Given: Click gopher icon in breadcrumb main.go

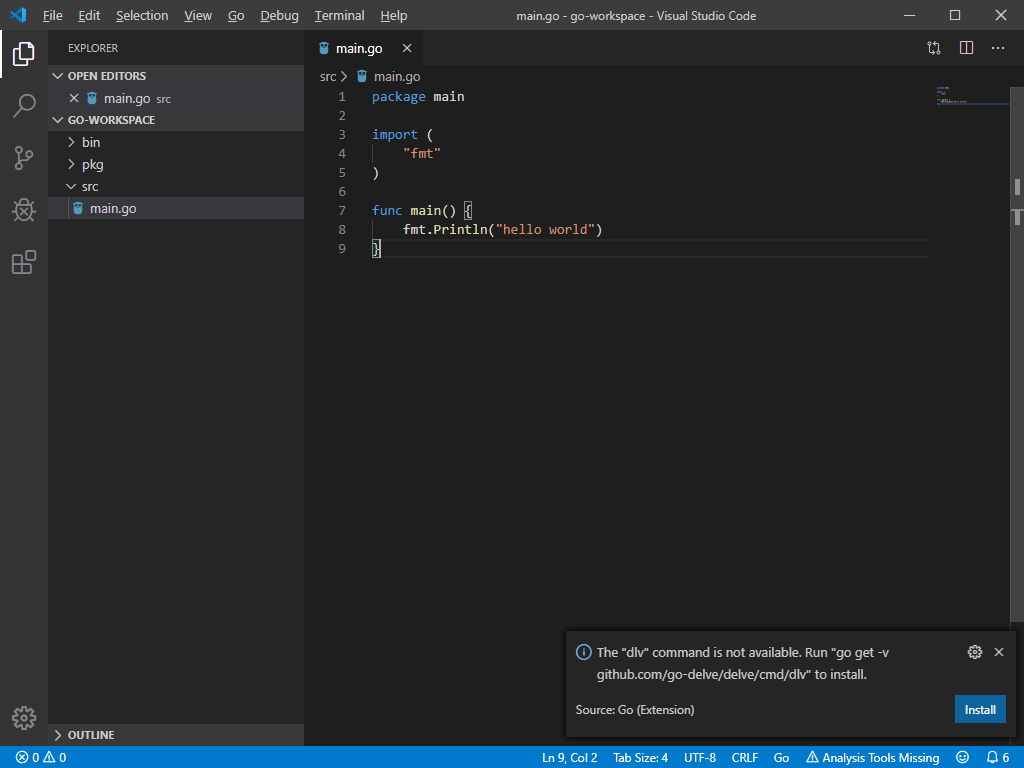Looking at the screenshot, I should point(362,76).
